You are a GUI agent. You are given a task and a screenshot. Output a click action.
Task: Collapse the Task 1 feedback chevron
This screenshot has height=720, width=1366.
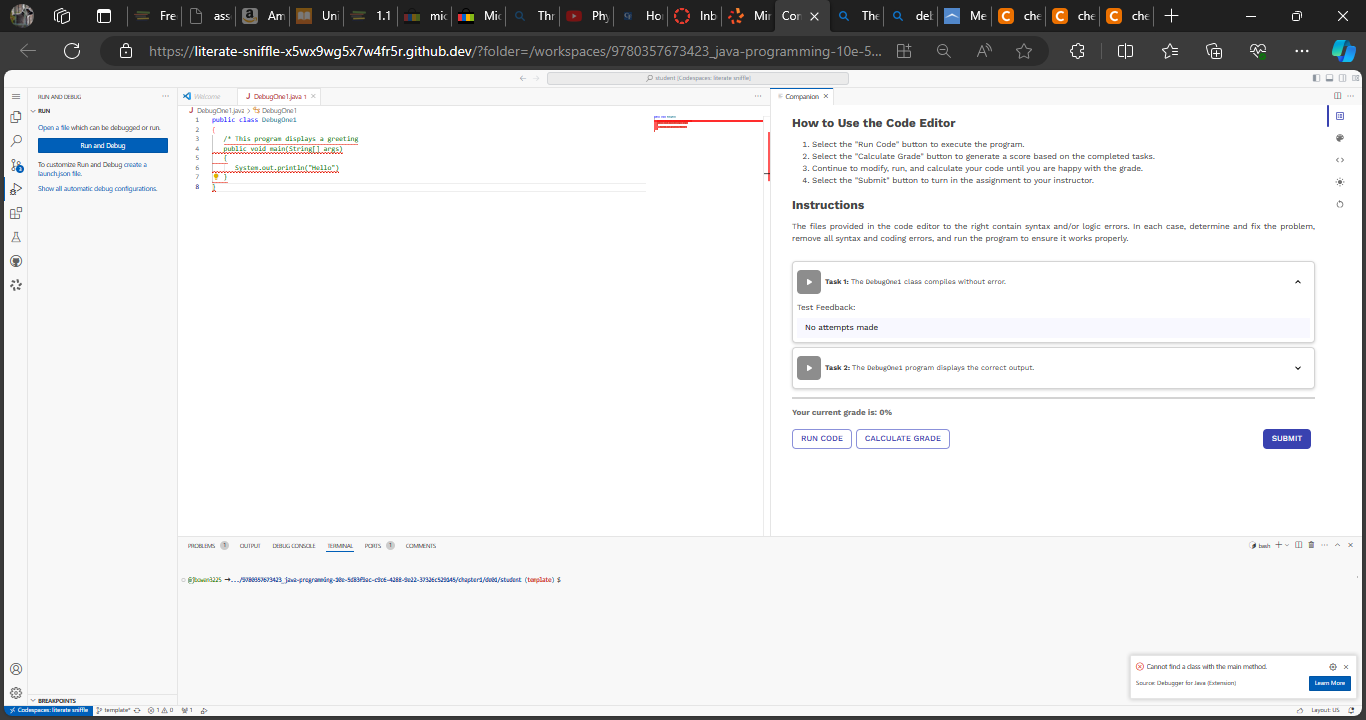click(1298, 282)
